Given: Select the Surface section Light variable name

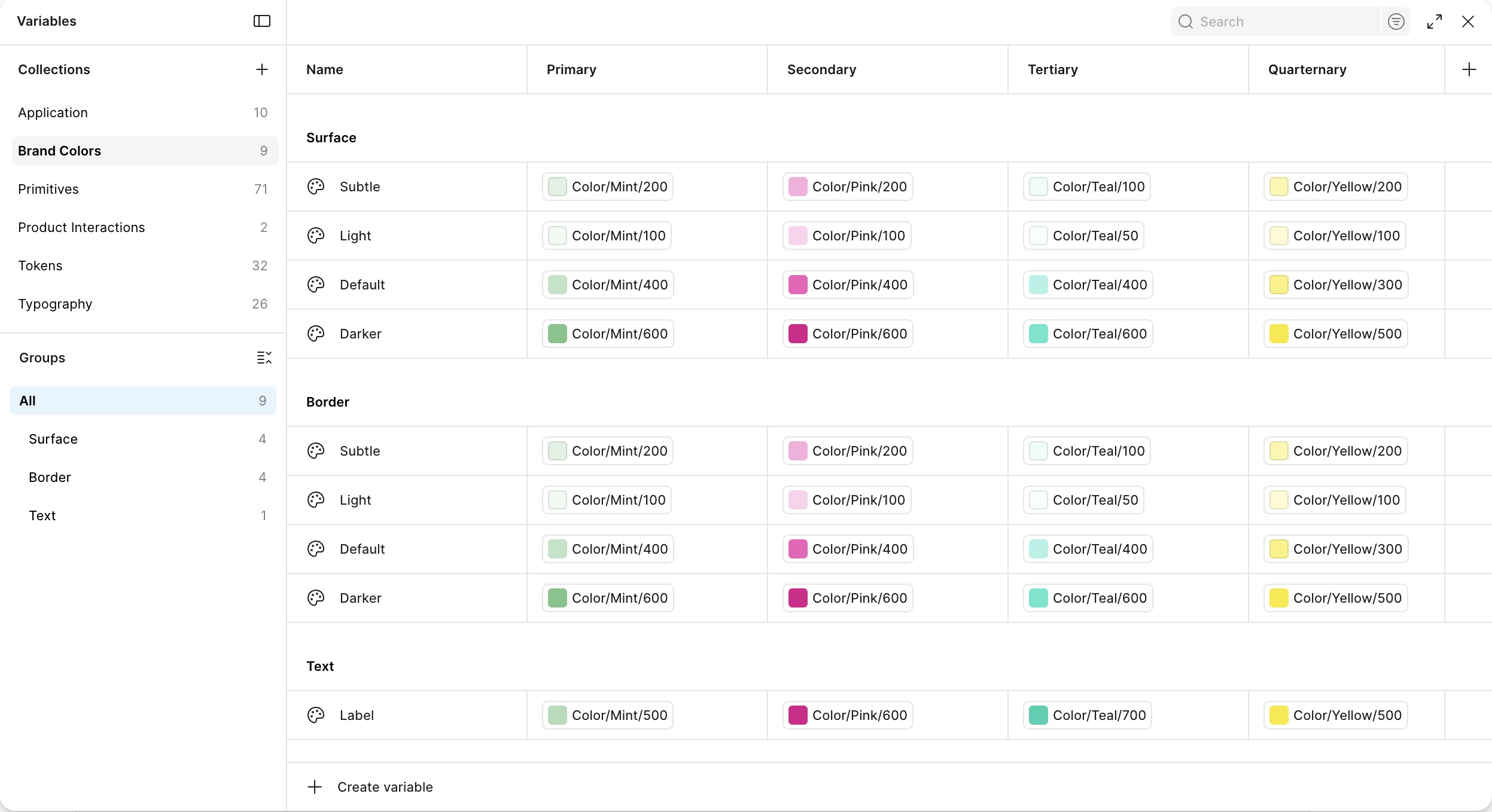Looking at the screenshot, I should 355,236.
